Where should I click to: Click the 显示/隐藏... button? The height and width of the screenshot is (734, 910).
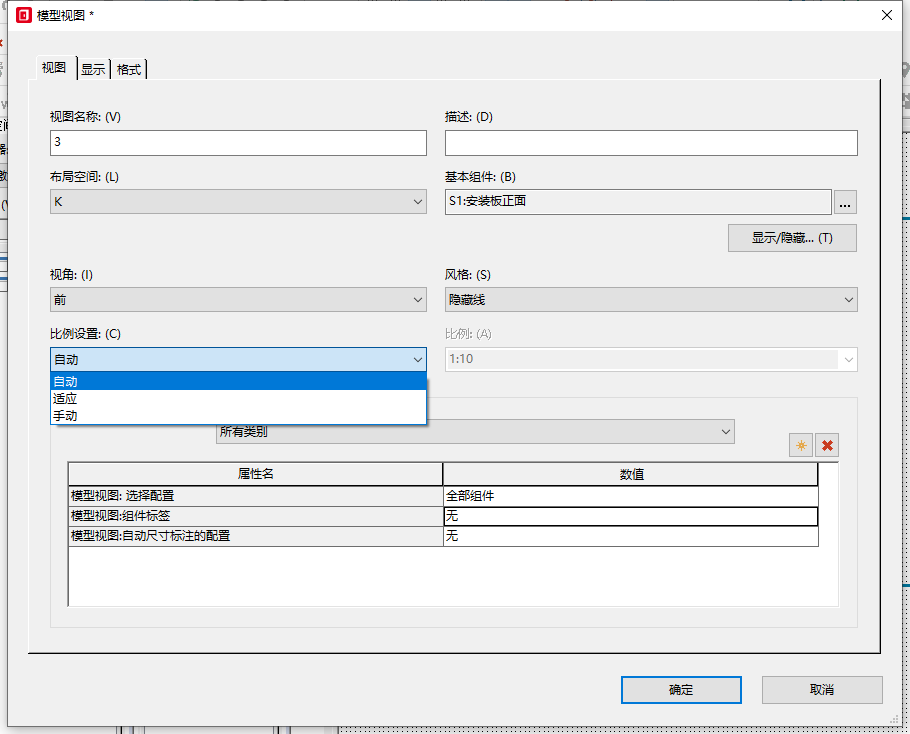[792, 238]
